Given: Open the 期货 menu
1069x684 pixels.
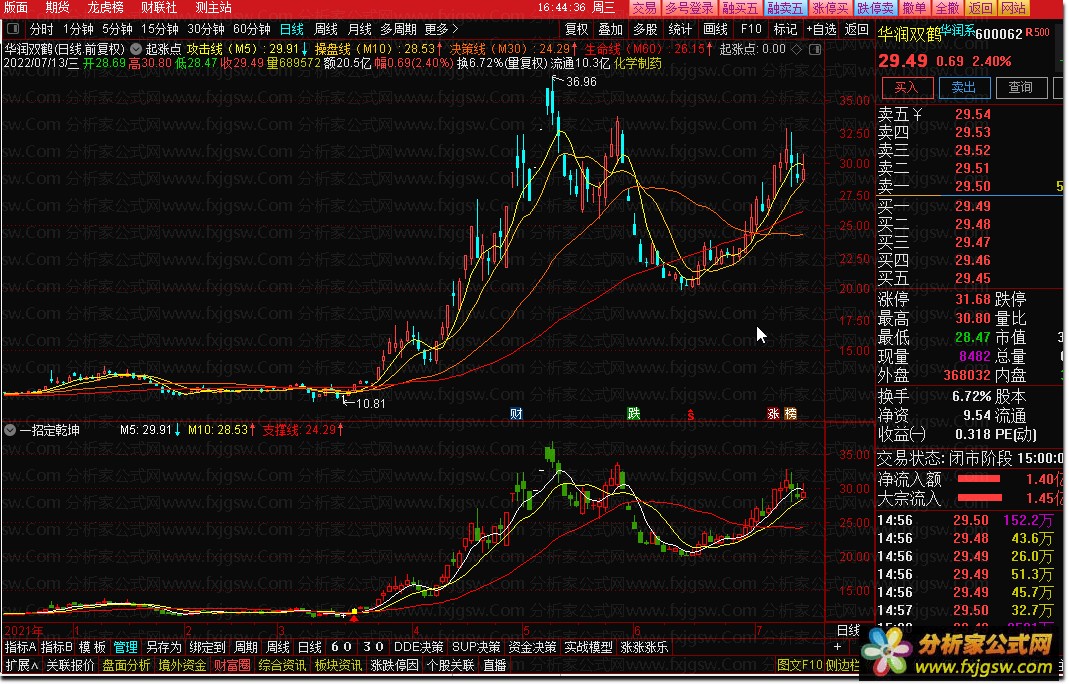Looking at the screenshot, I should (57, 8).
